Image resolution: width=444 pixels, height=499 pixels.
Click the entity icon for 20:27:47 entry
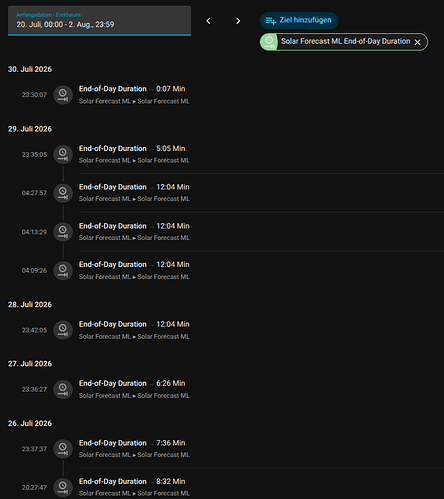[x=63, y=487]
